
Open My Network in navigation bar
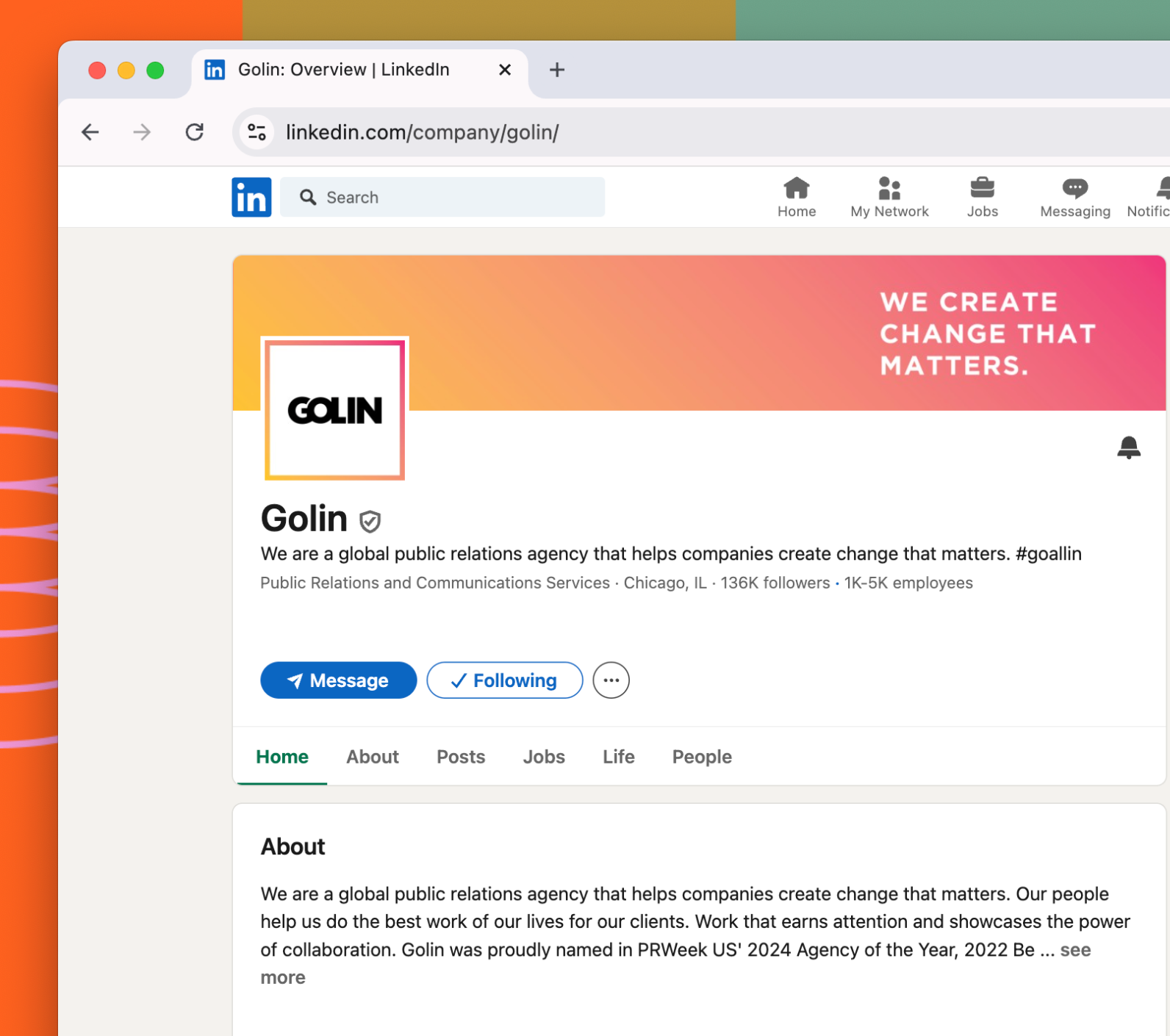tap(889, 197)
